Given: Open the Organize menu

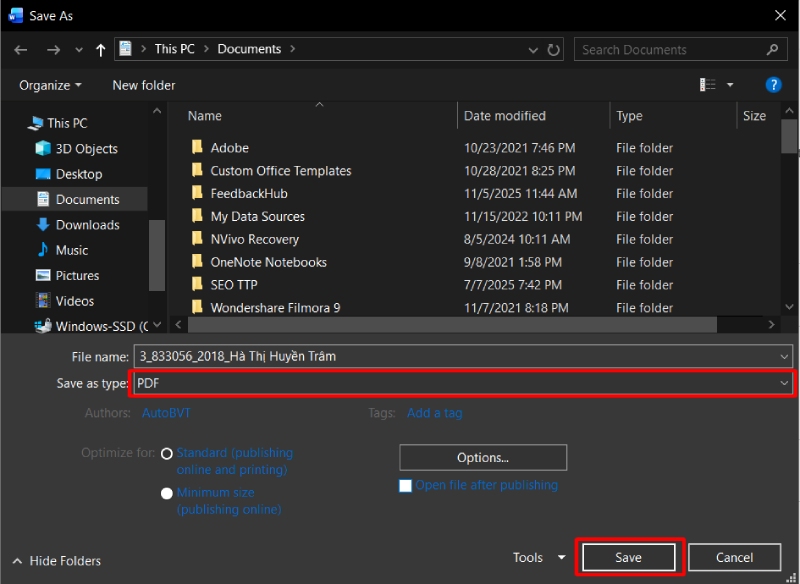Looking at the screenshot, I should (50, 85).
